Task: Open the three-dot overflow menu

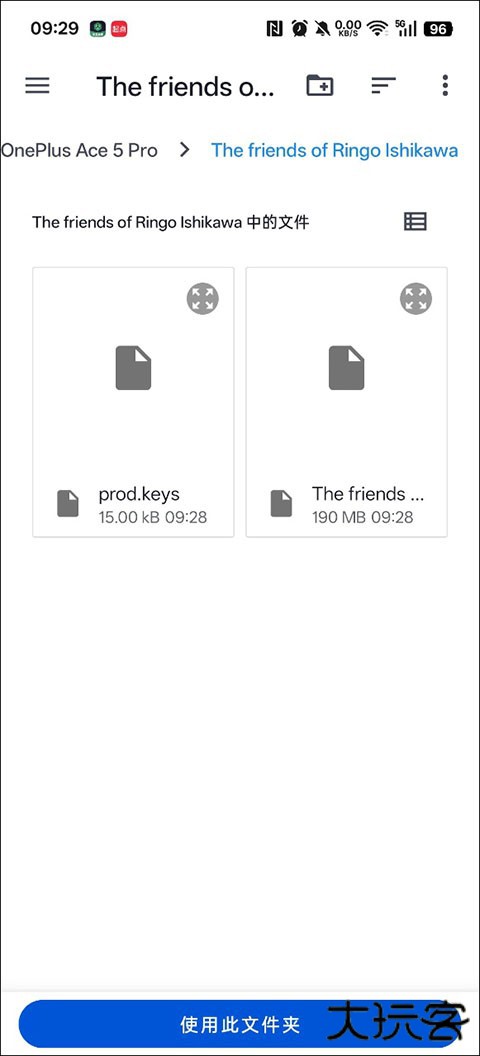Action: pos(445,86)
